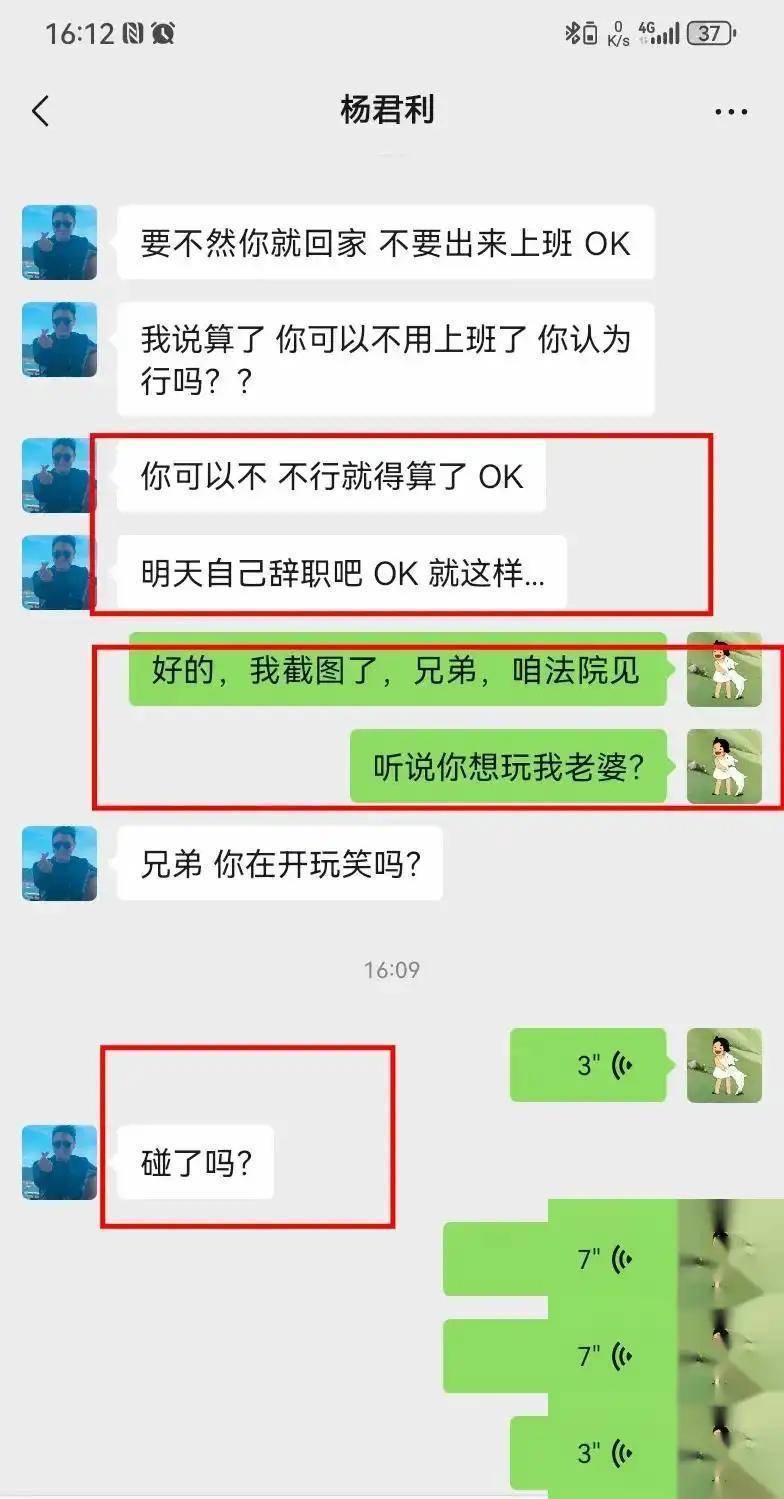This screenshot has height=1499, width=784.
Task: Play the first 3-second voice message
Action: (588, 1065)
